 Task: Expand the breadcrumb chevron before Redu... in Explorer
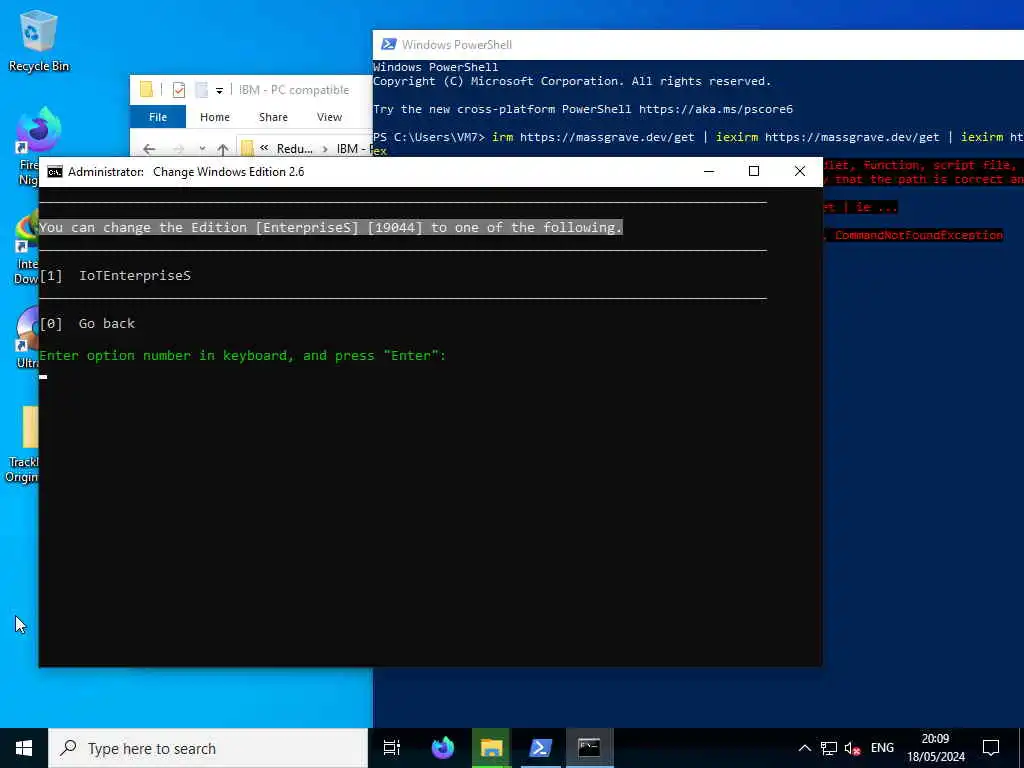[x=264, y=148]
